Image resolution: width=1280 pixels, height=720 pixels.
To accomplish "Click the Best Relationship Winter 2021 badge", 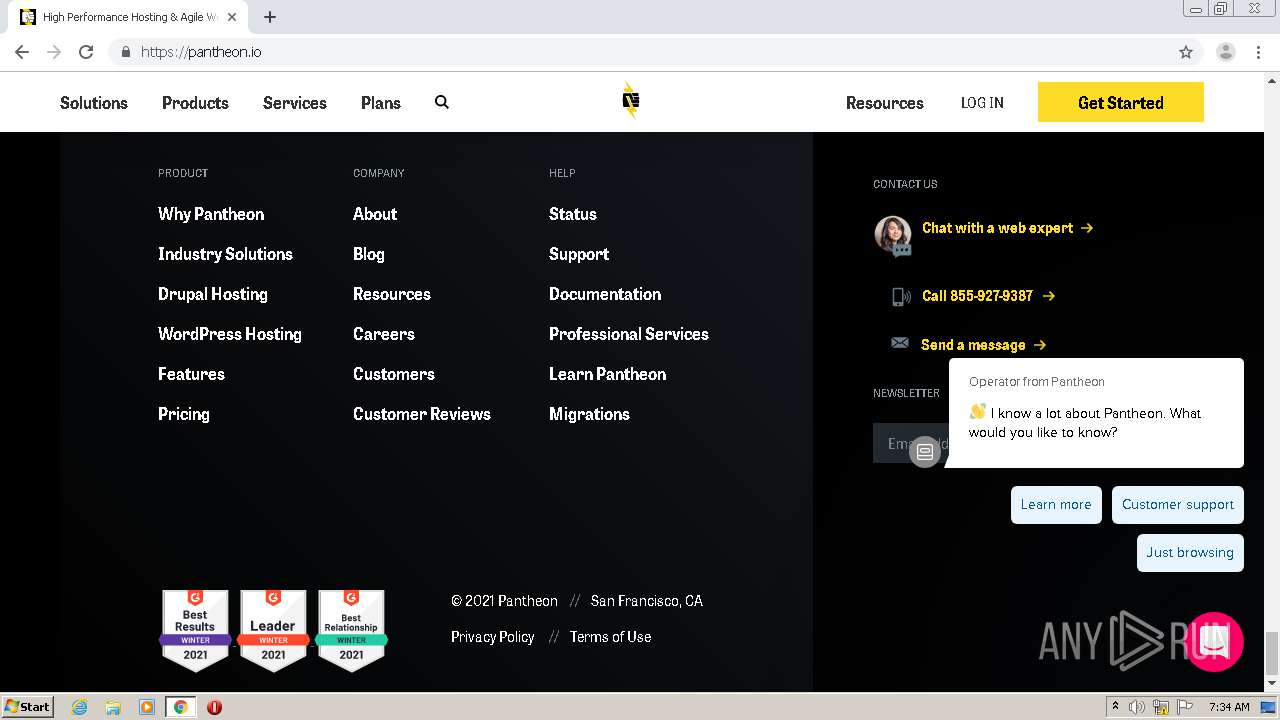I will pos(351,630).
